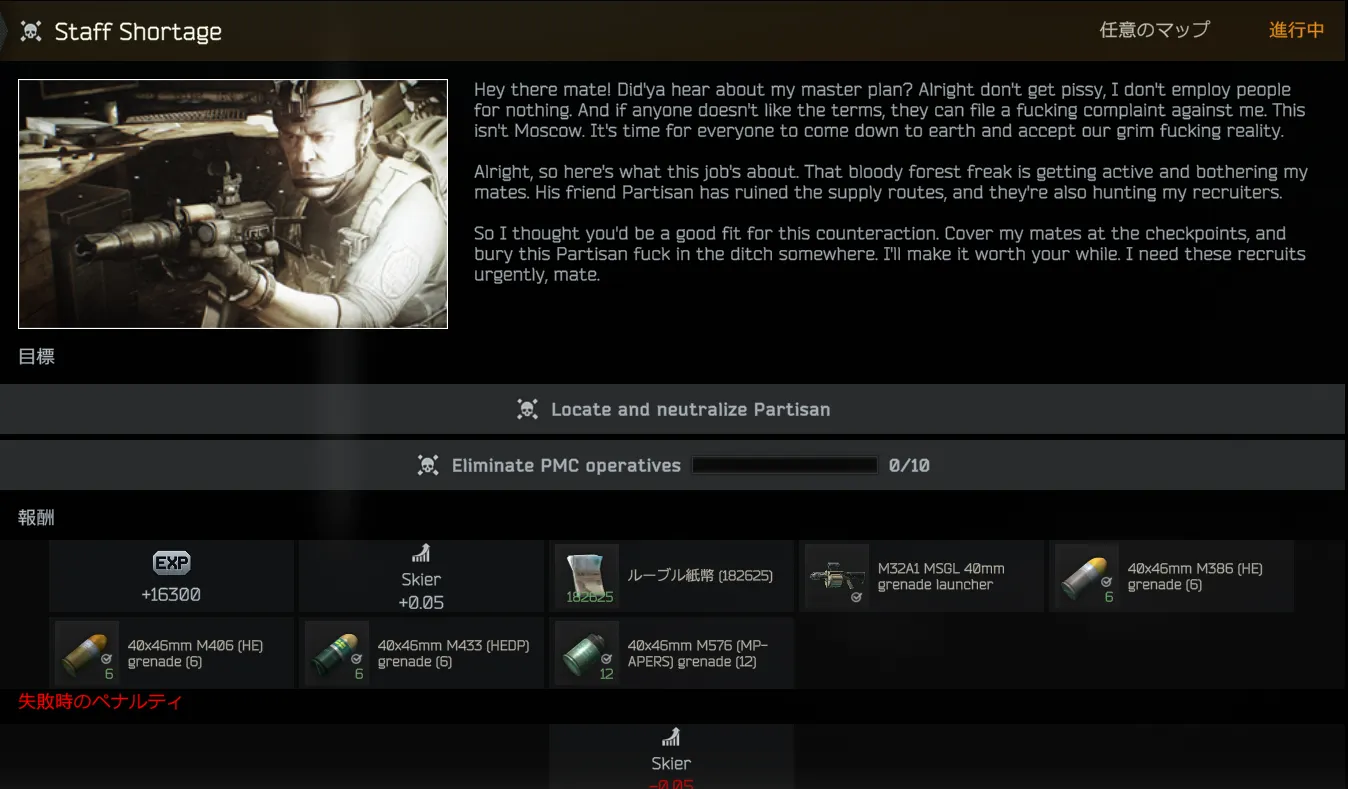Click the rouble banknotes reward icon
The image size is (1348, 789).
[x=587, y=577]
